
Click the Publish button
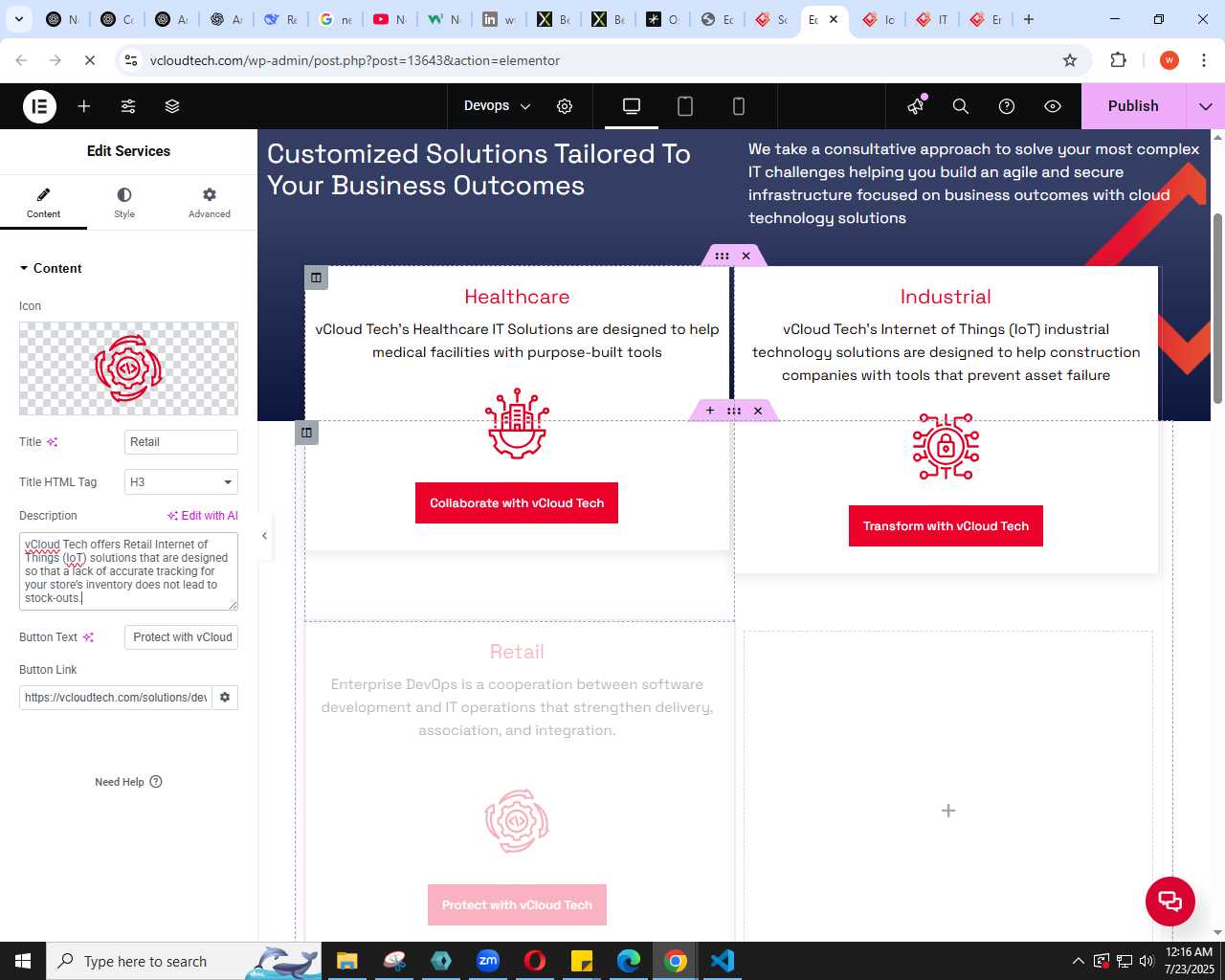point(1133,106)
